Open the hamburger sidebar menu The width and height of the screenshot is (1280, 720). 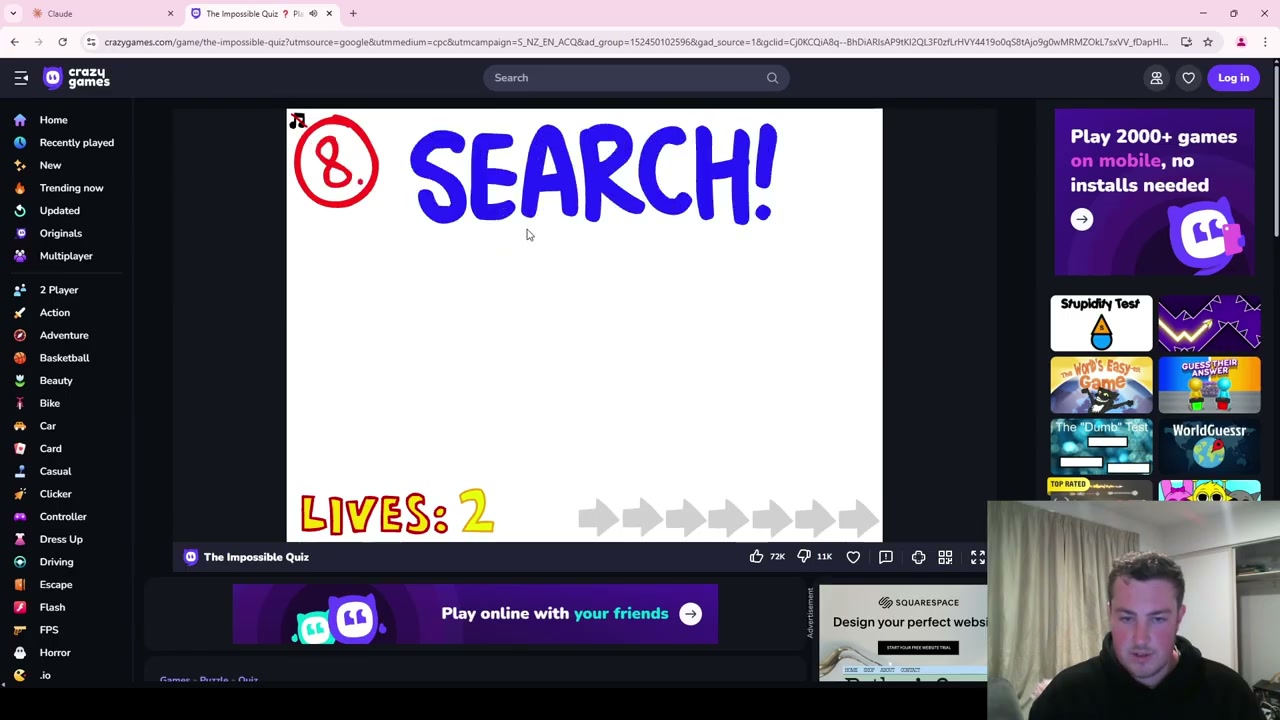pyautogui.click(x=21, y=78)
